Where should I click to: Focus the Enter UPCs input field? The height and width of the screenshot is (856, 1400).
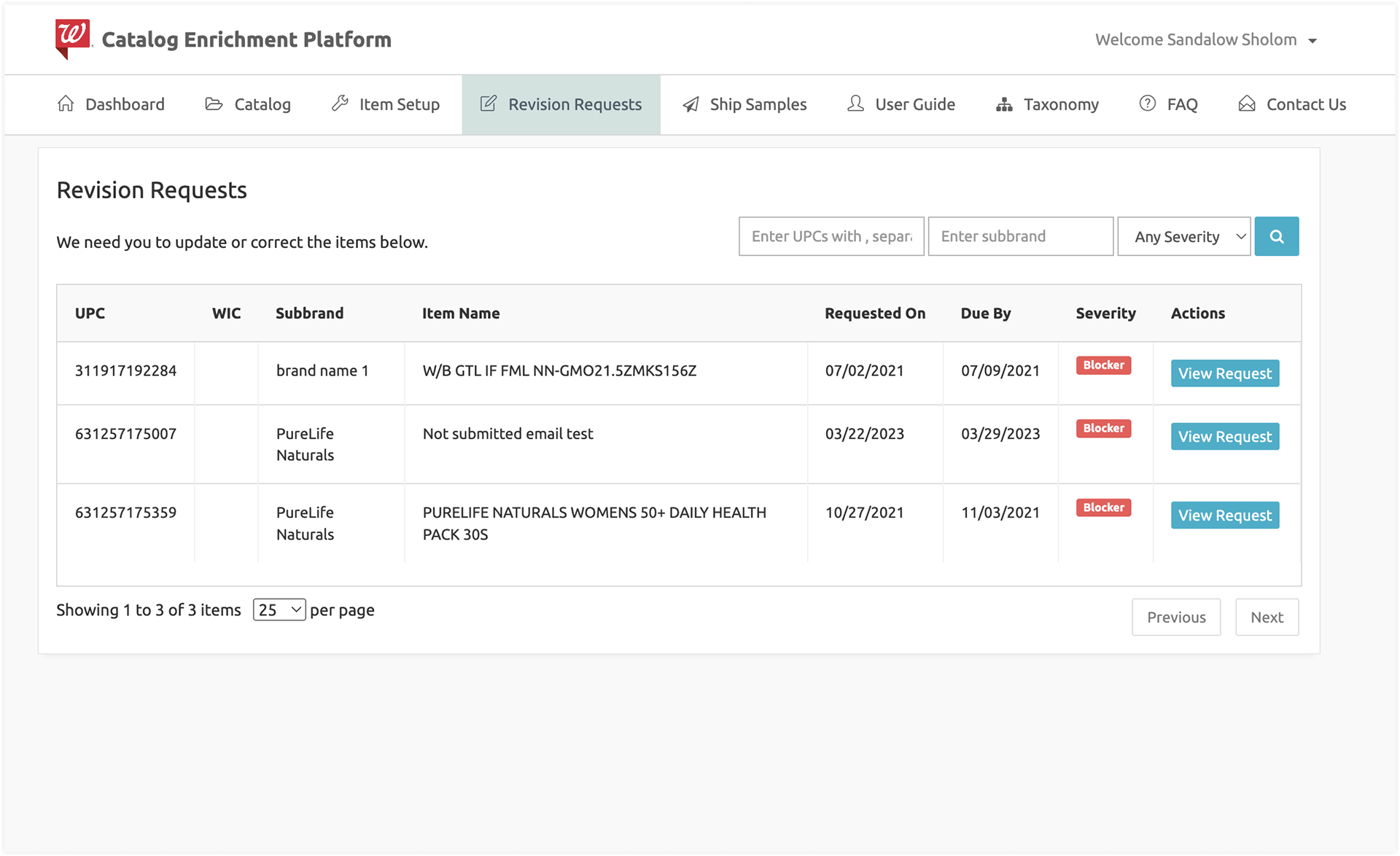(831, 236)
